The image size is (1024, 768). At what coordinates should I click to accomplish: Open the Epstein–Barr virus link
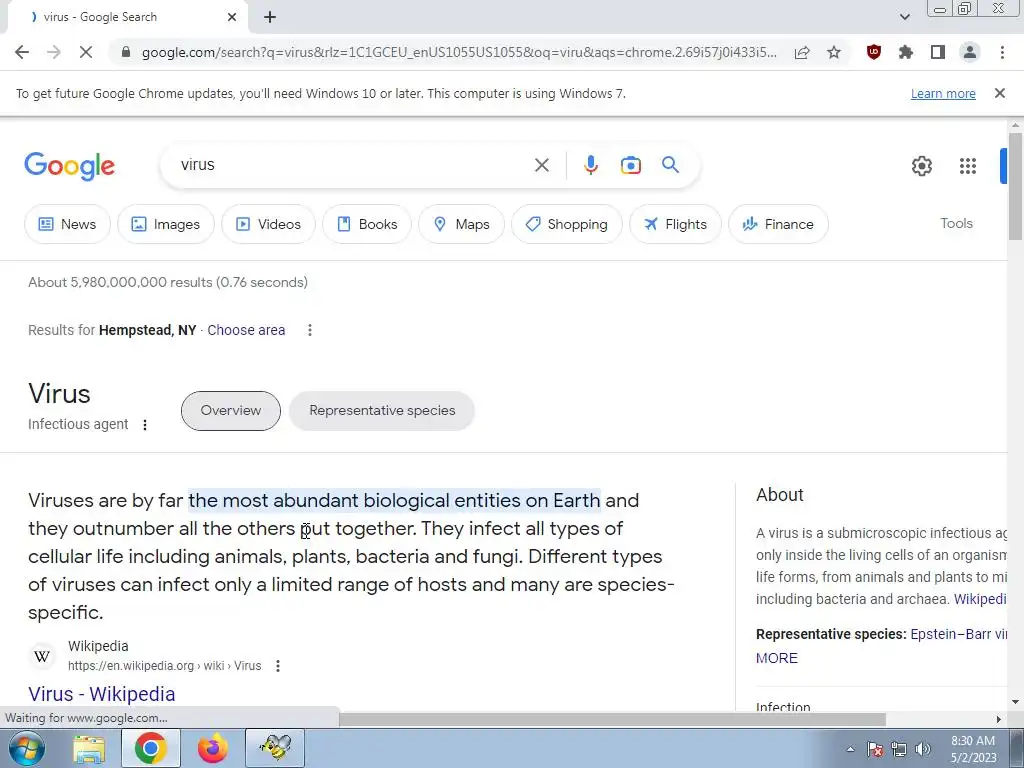959,634
